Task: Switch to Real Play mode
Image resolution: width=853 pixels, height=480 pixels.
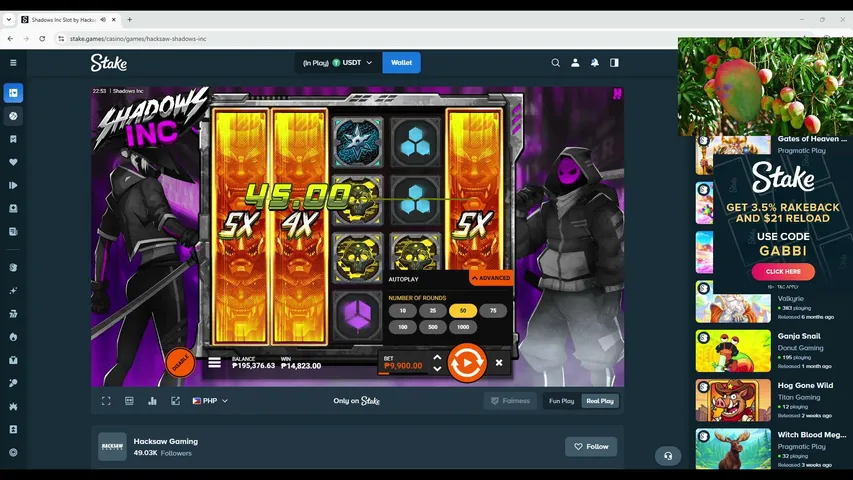Action: [600, 401]
